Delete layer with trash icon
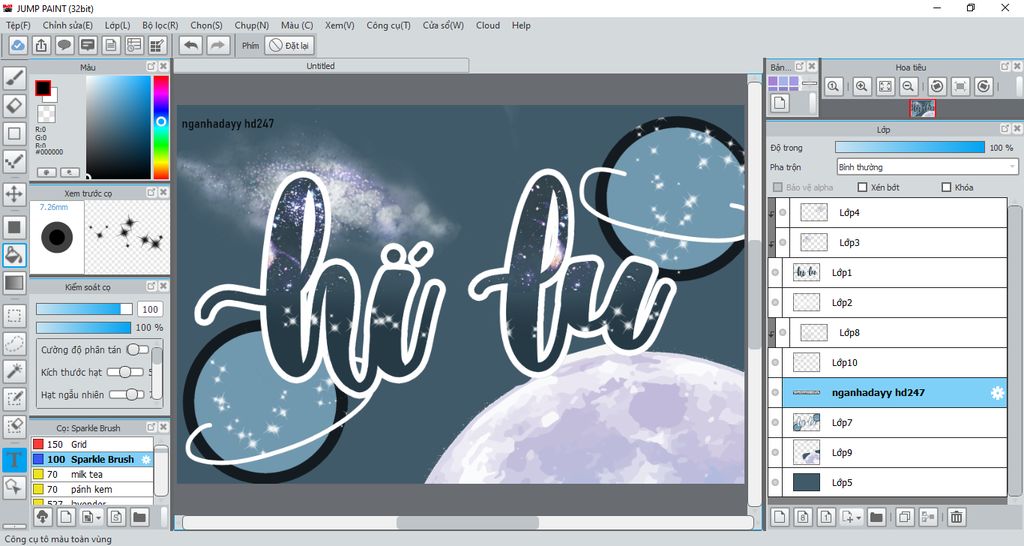This screenshot has width=1024, height=546. pos(956,517)
